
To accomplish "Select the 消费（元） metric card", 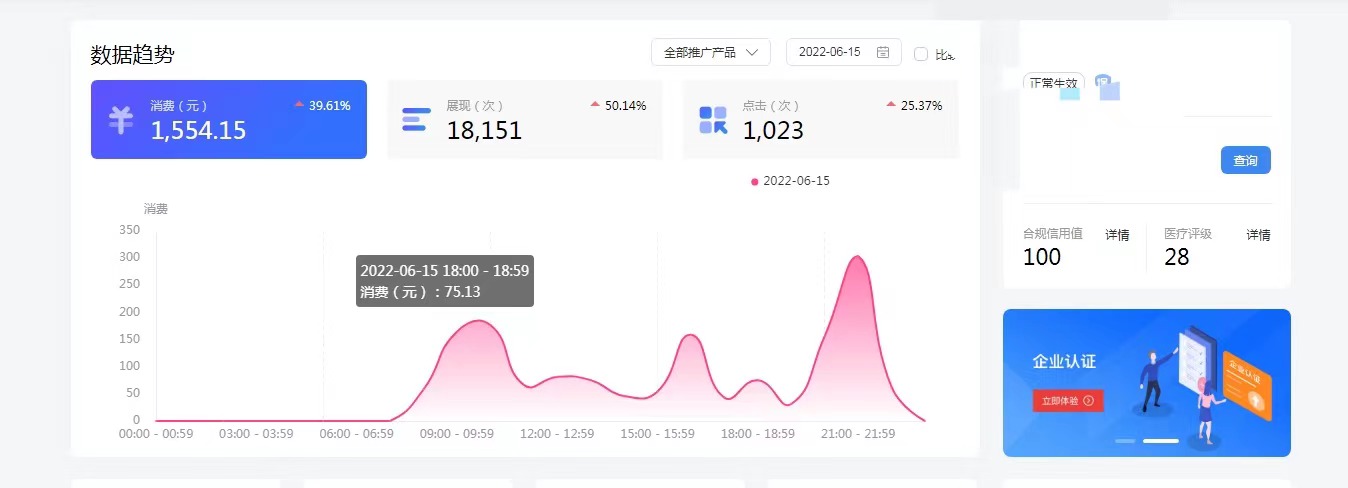I will (229, 119).
